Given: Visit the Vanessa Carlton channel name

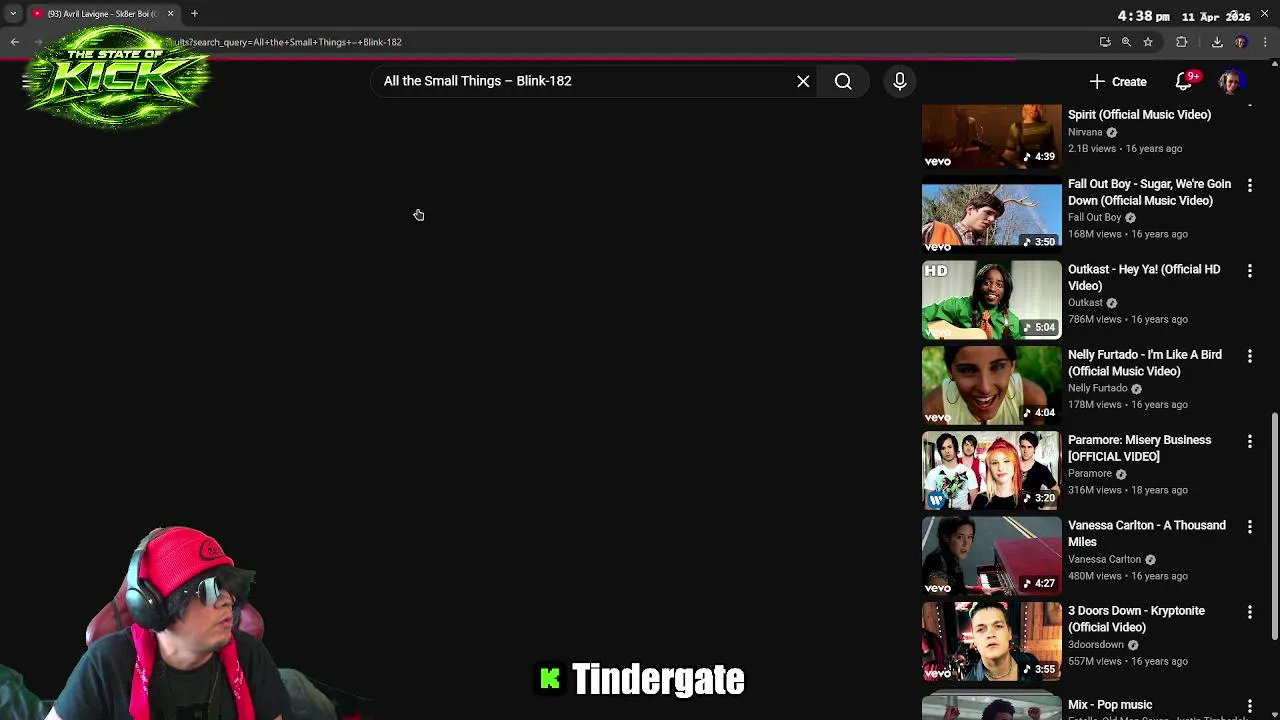Looking at the screenshot, I should 1104,559.
